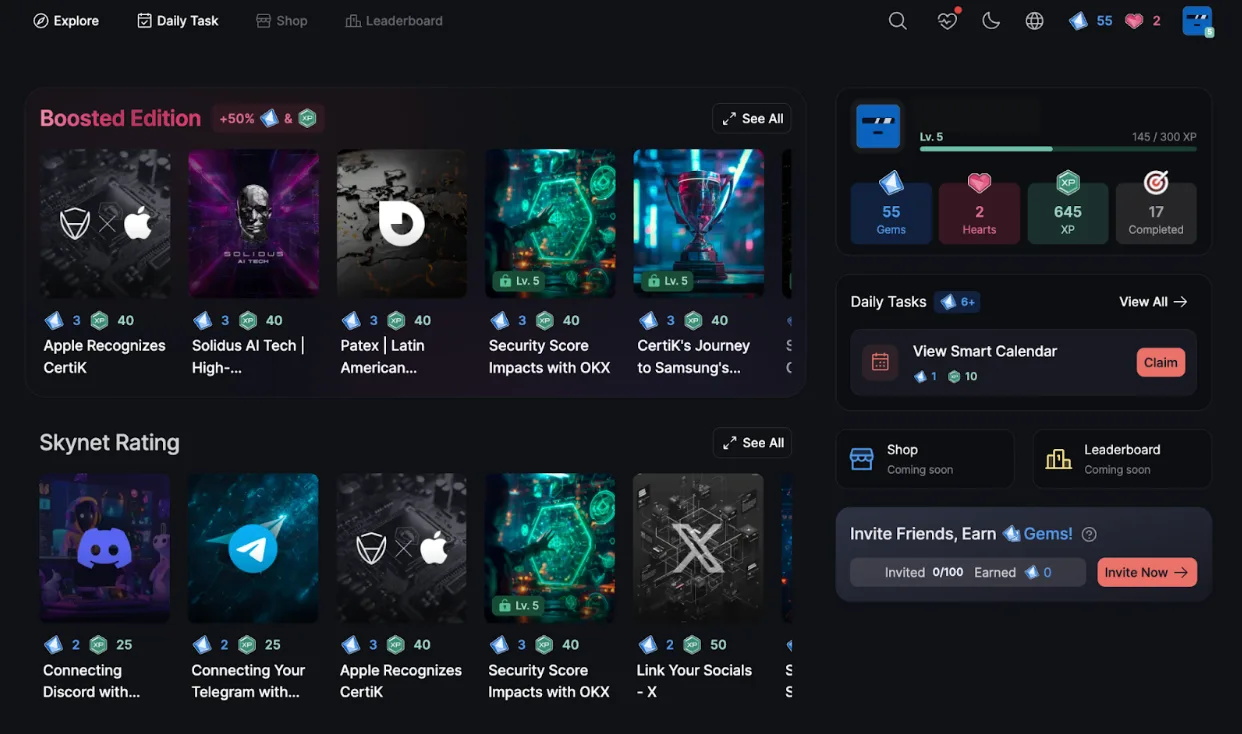
Task: Open the Leaderboard Coming soon card
Action: tap(1122, 459)
